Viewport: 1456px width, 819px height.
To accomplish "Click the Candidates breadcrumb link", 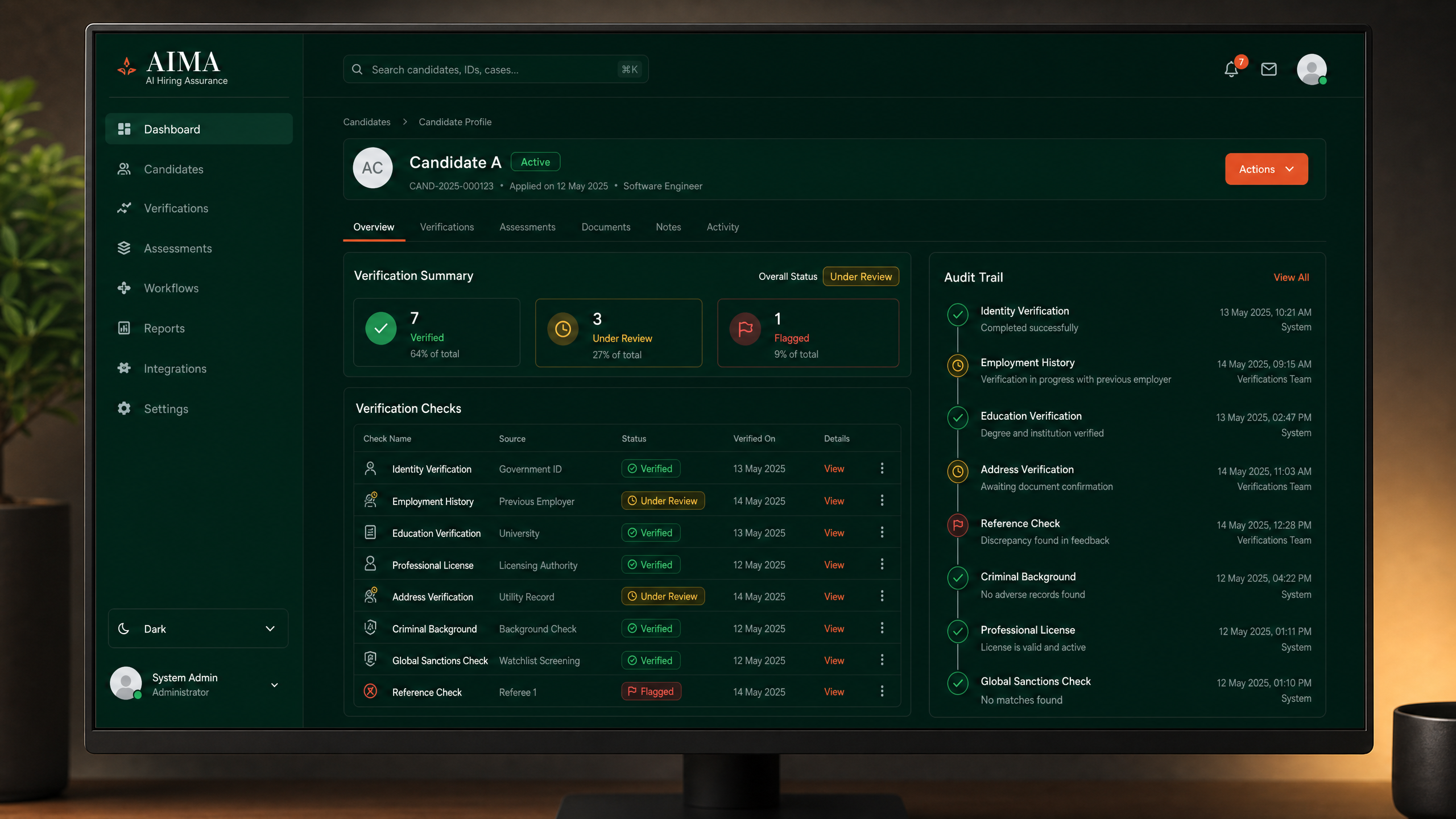I will pyautogui.click(x=367, y=122).
